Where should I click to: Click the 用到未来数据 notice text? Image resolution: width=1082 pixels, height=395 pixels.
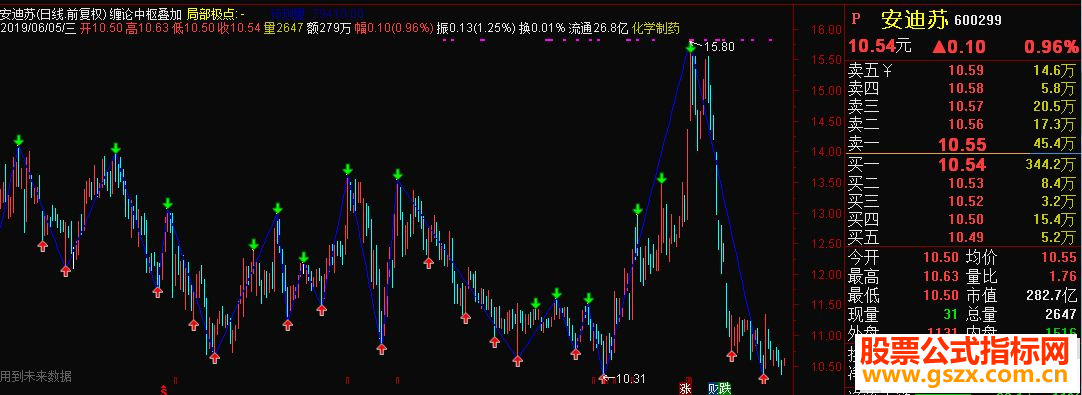[x=36, y=376]
